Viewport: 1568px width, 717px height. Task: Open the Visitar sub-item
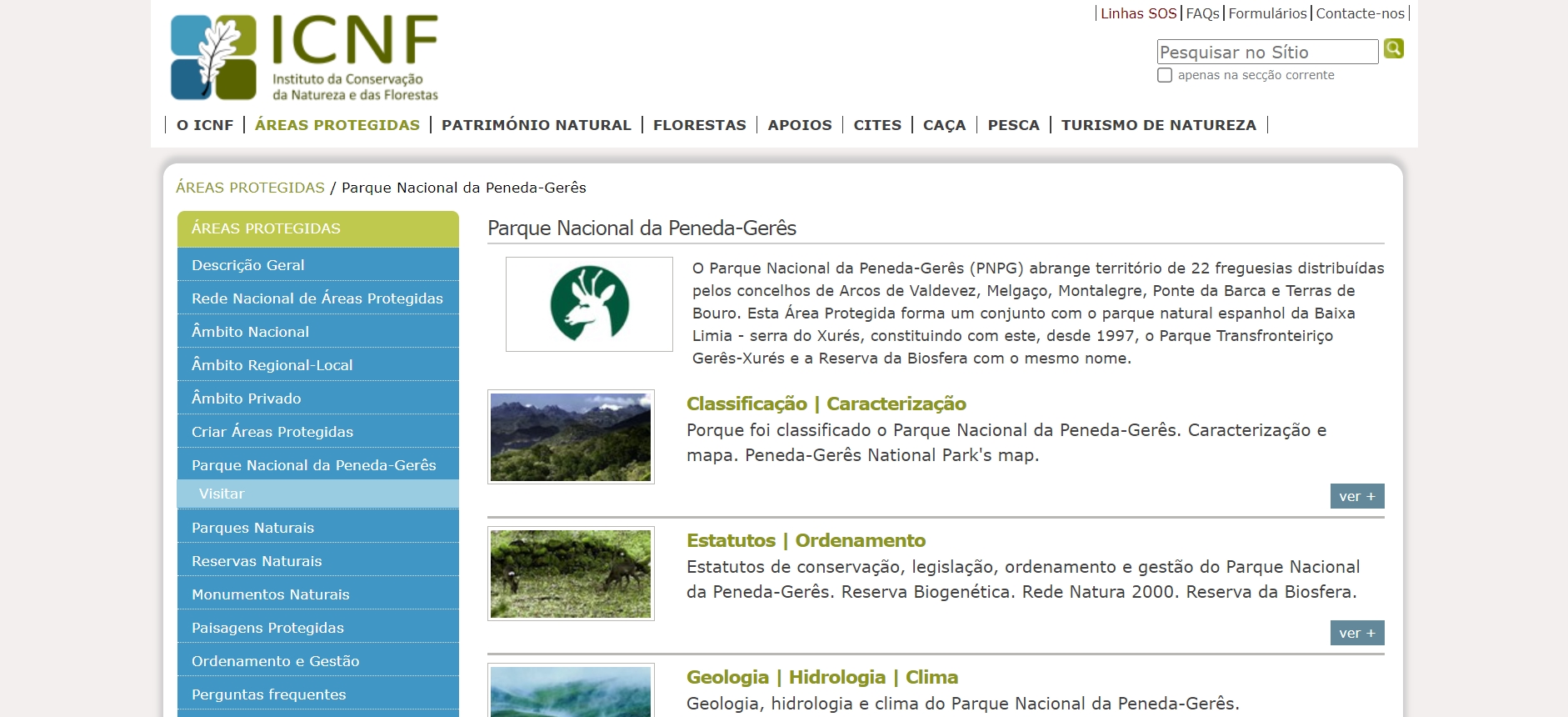[x=318, y=494]
